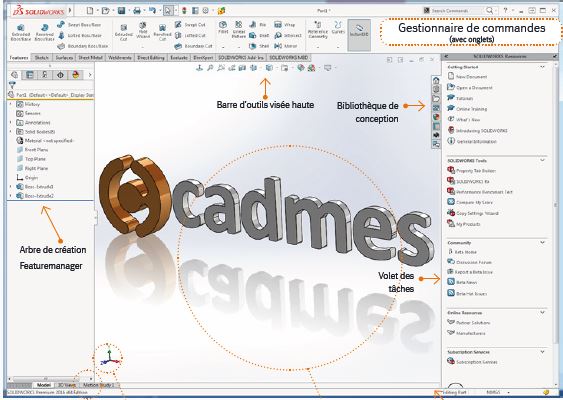Expand the Solid Bodies folder
563x400 pixels.
click(10, 132)
